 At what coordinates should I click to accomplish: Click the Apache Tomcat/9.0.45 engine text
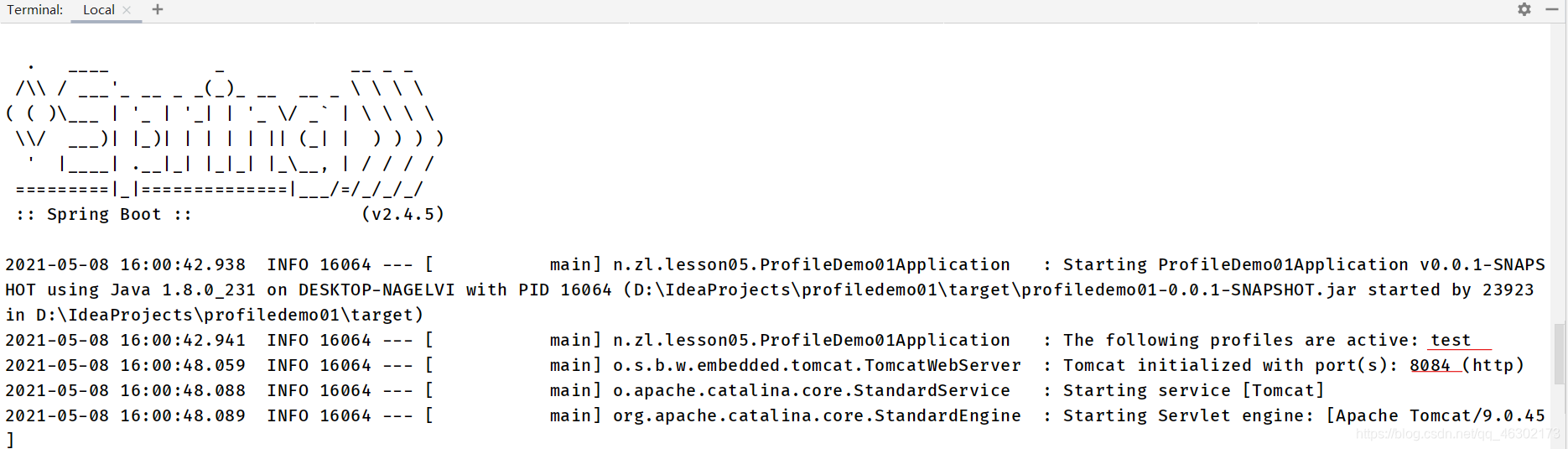tap(1441, 415)
